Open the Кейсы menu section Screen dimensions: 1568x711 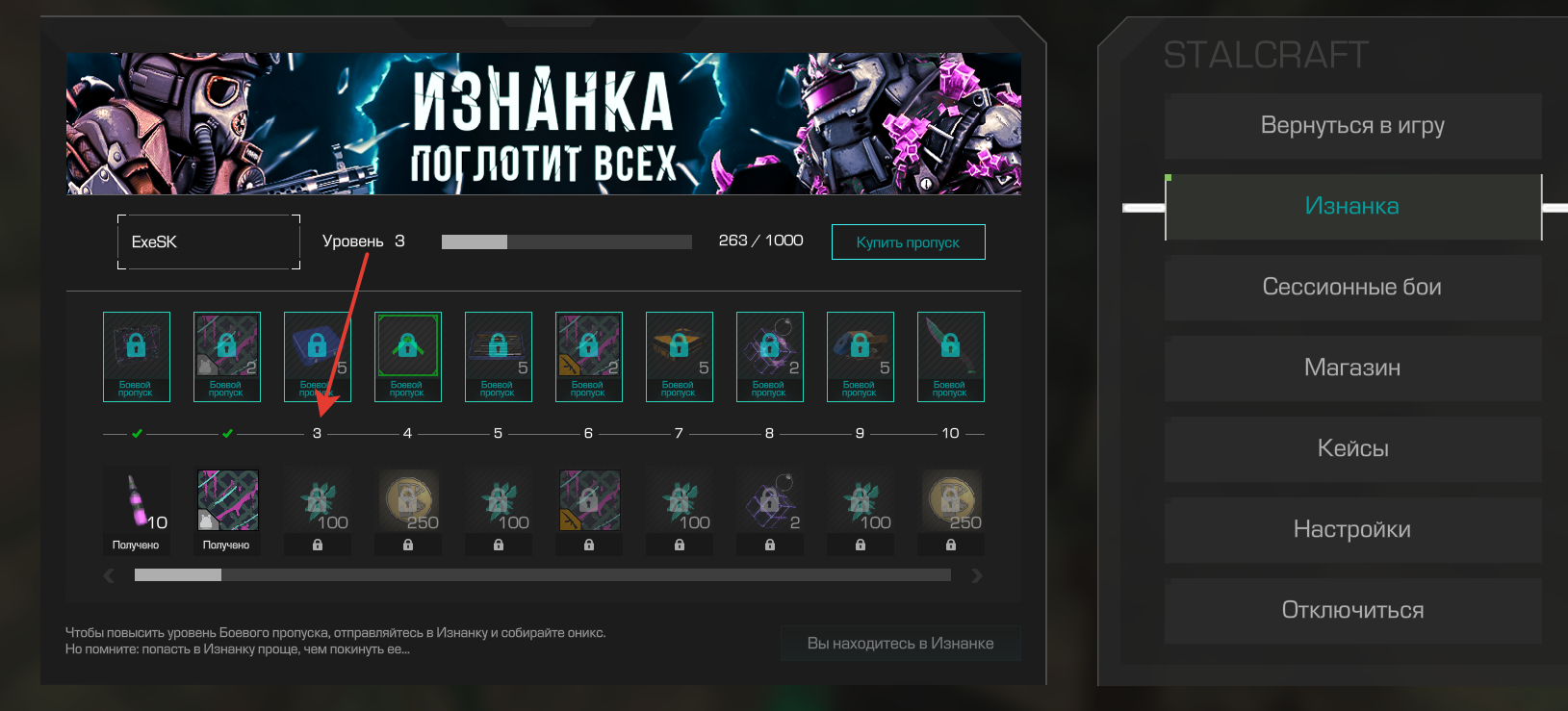pyautogui.click(x=1352, y=449)
